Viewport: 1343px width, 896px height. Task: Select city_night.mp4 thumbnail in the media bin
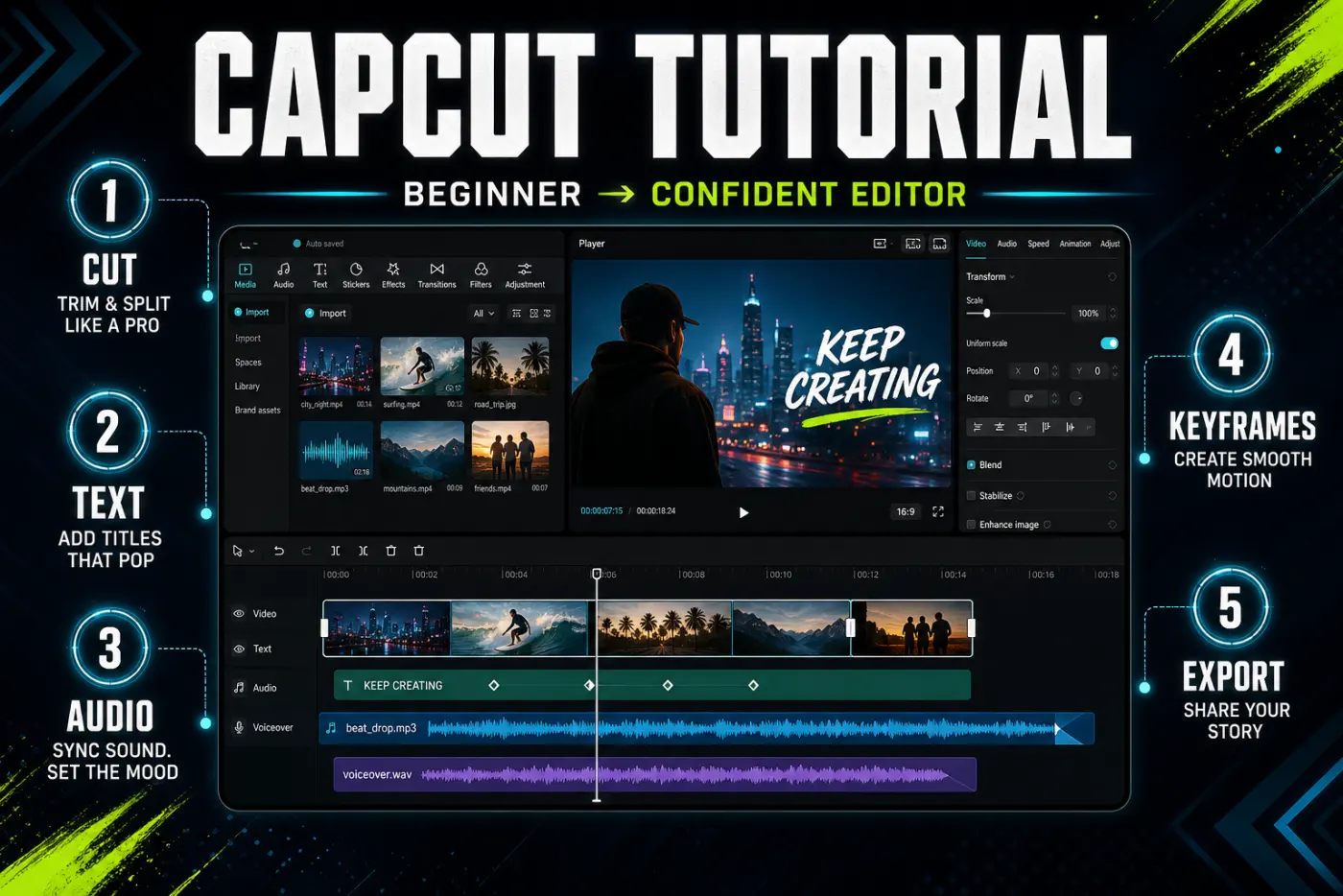[x=336, y=366]
